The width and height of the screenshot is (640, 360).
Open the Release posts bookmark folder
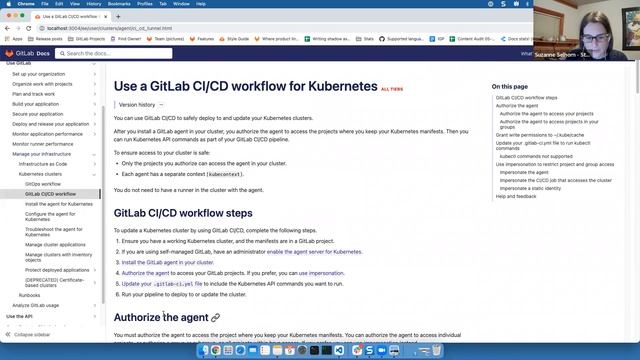pyautogui.click(x=45, y=39)
